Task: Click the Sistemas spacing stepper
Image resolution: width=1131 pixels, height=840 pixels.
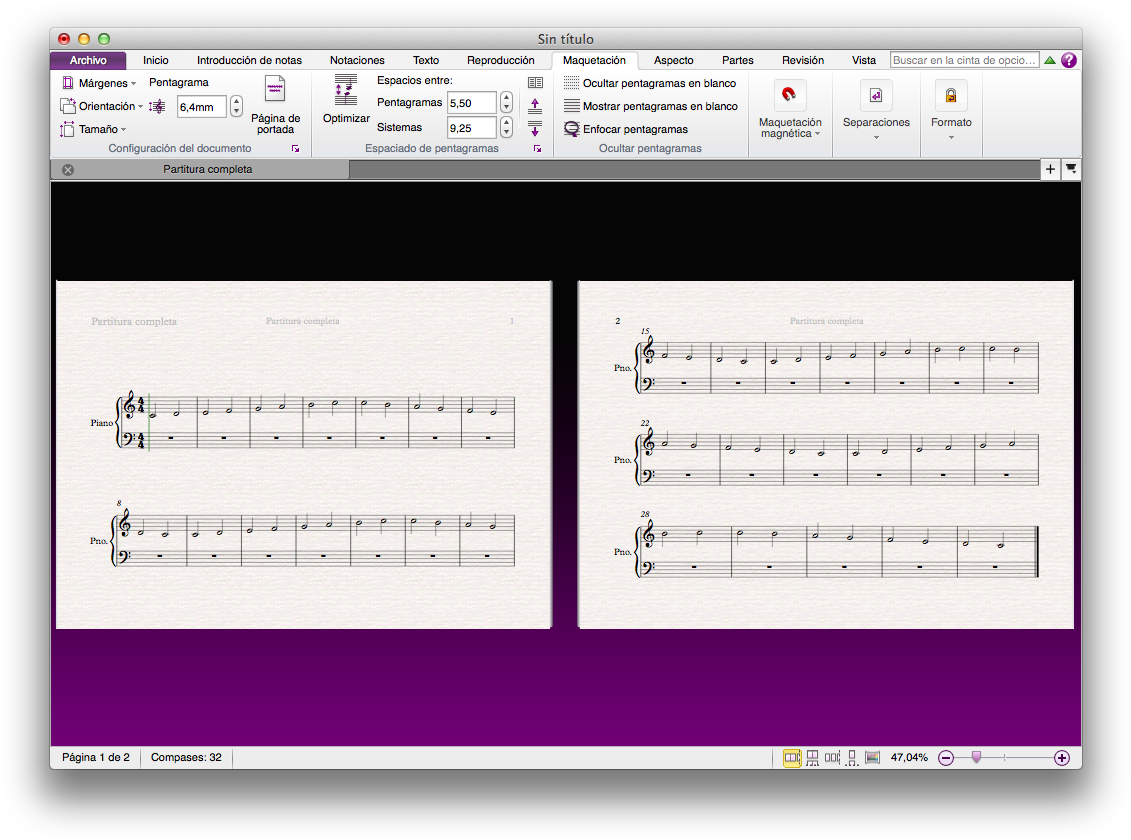Action: click(506, 128)
